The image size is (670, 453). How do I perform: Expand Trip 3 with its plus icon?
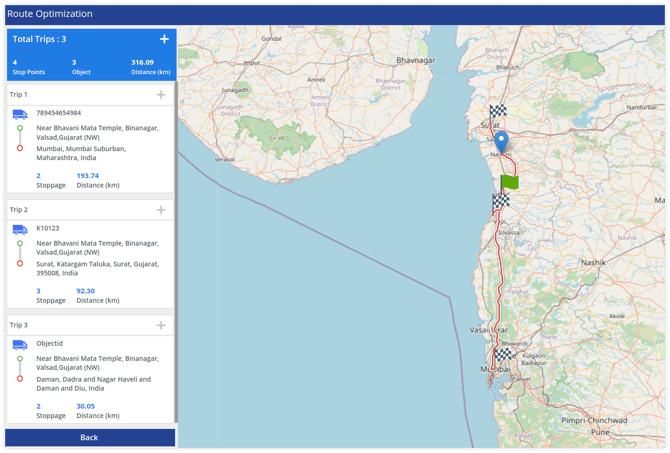(161, 325)
